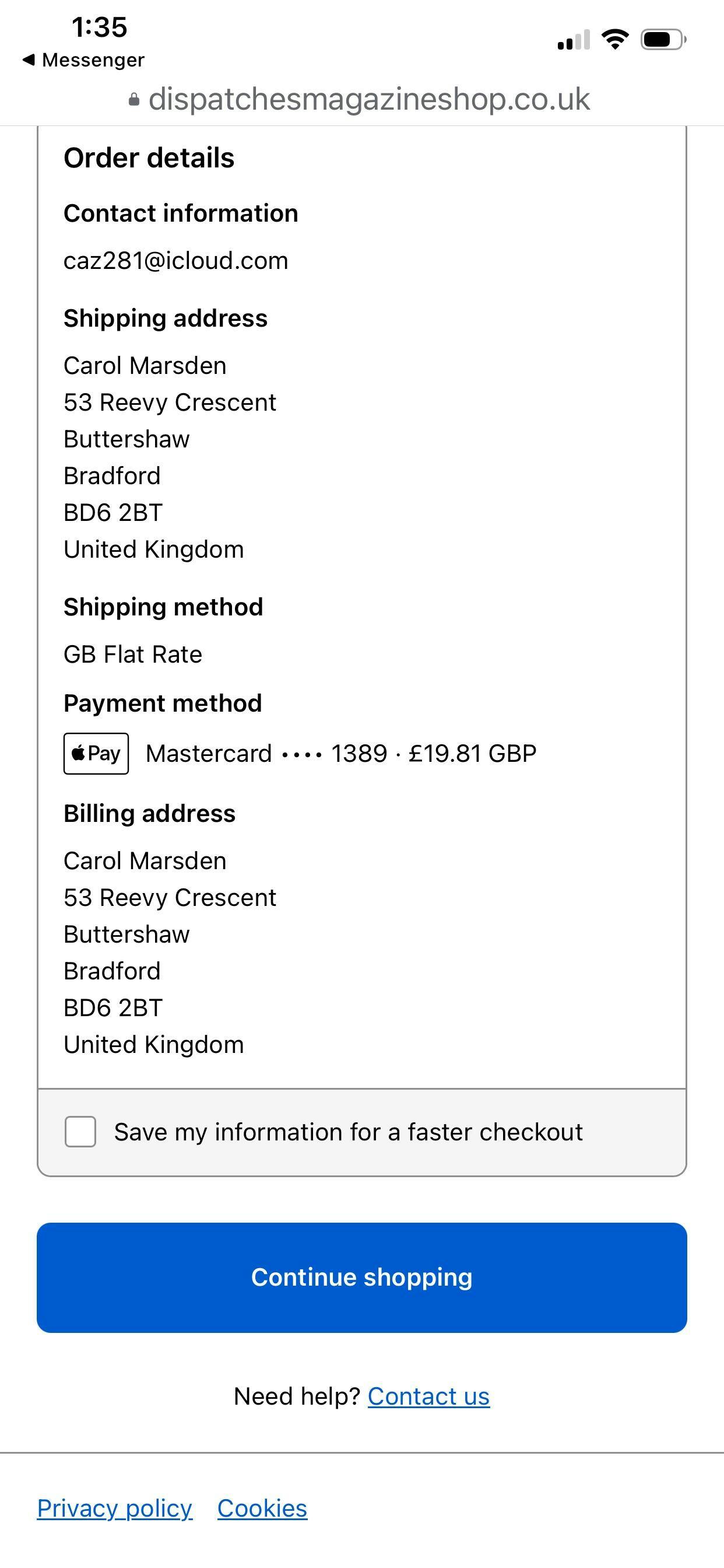Click the Order details heading
This screenshot has width=724, height=1568.
pos(149,158)
